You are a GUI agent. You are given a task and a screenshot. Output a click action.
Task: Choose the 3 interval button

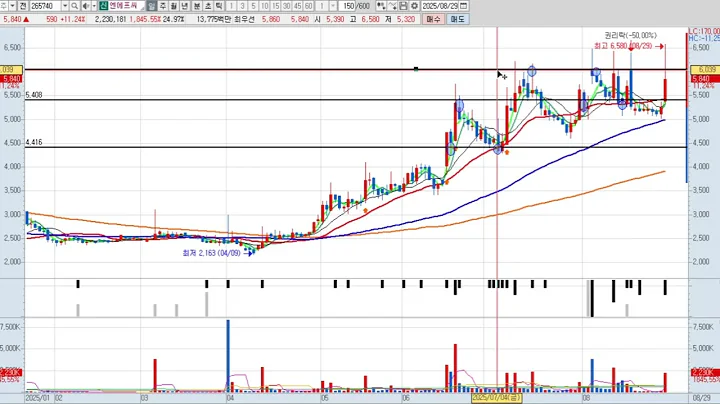click(242, 6)
